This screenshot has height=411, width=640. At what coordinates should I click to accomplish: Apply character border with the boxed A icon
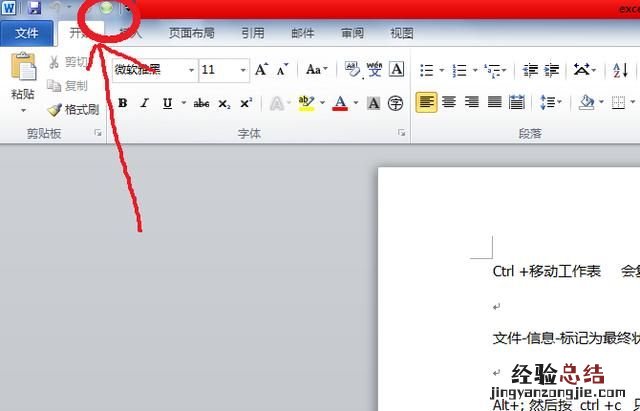[396, 69]
